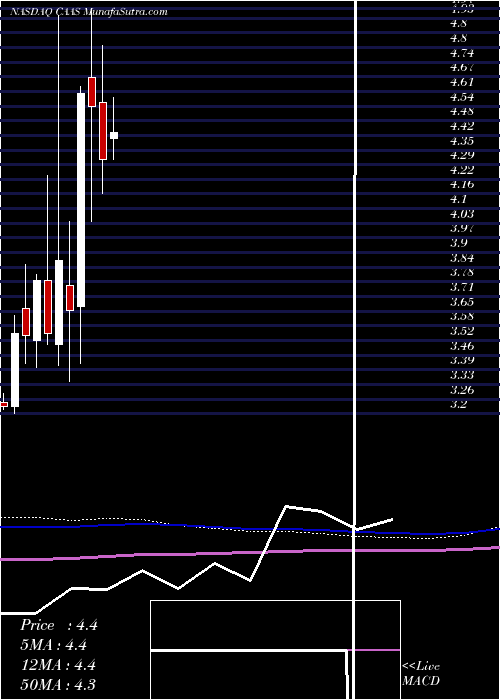Image resolution: width=500 pixels, height=700 pixels.
Task: Click the 3.46 price axis label
Action: (x=462, y=346)
